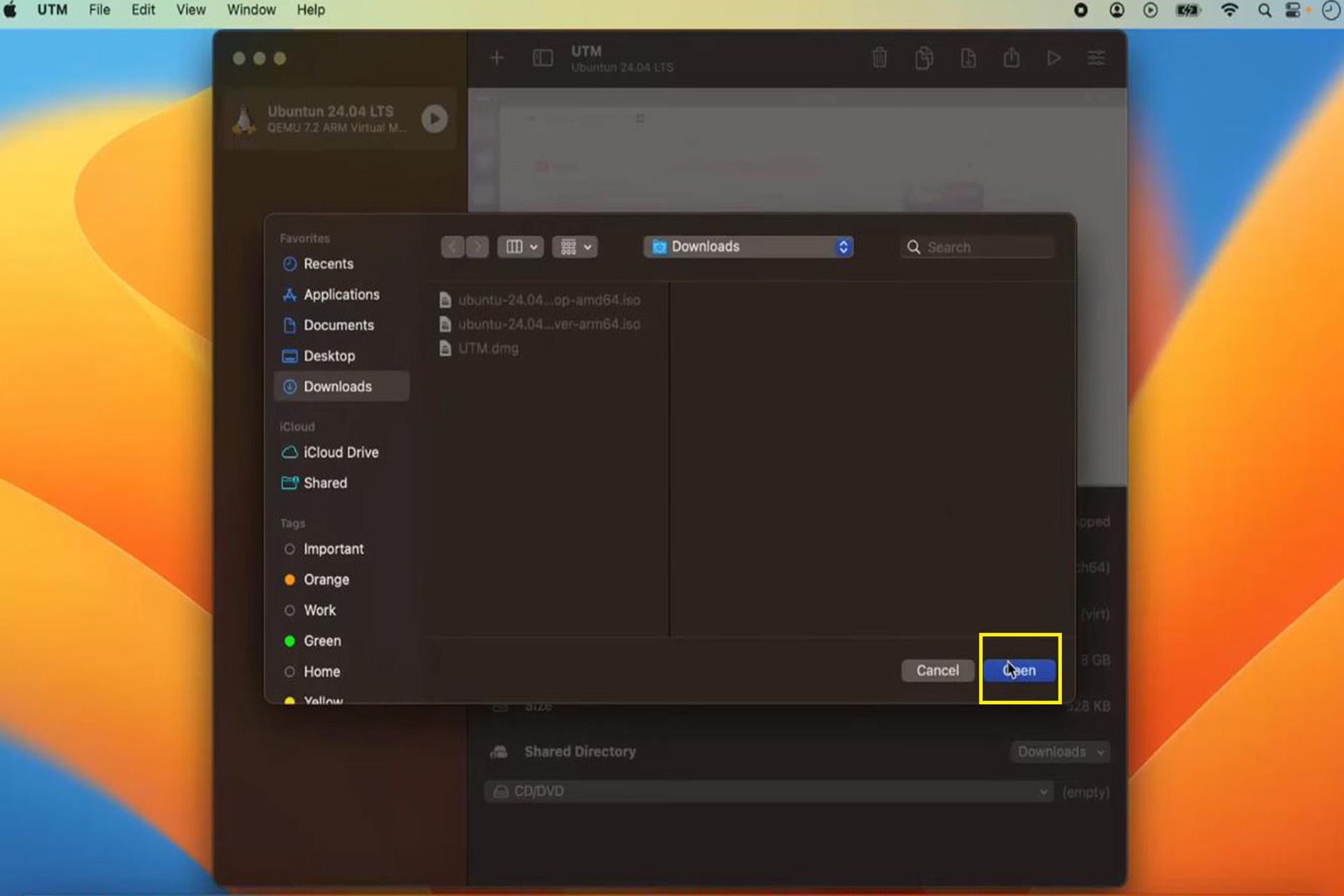The height and width of the screenshot is (896, 1344).
Task: Cancel the file selection dialog
Action: [x=937, y=670]
